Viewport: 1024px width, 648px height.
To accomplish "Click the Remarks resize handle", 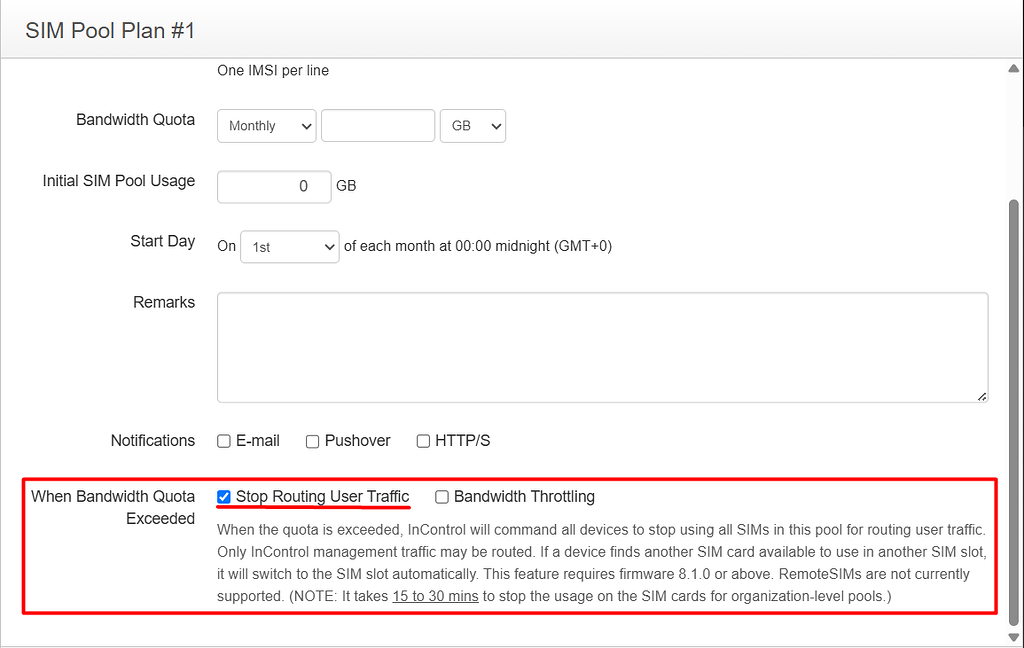I will tap(981, 398).
